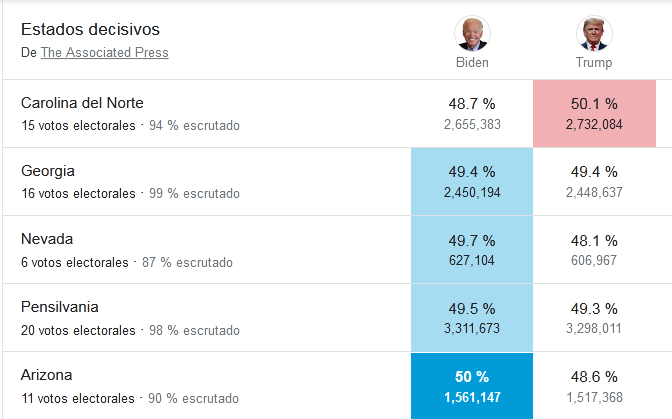The height and width of the screenshot is (419, 672).
Task: Click Biden's light blue Georgia cell
Action: tap(472, 181)
